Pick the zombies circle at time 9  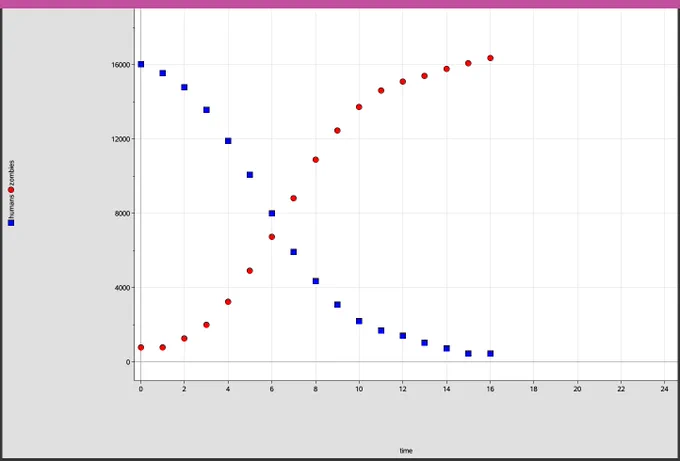point(337,131)
